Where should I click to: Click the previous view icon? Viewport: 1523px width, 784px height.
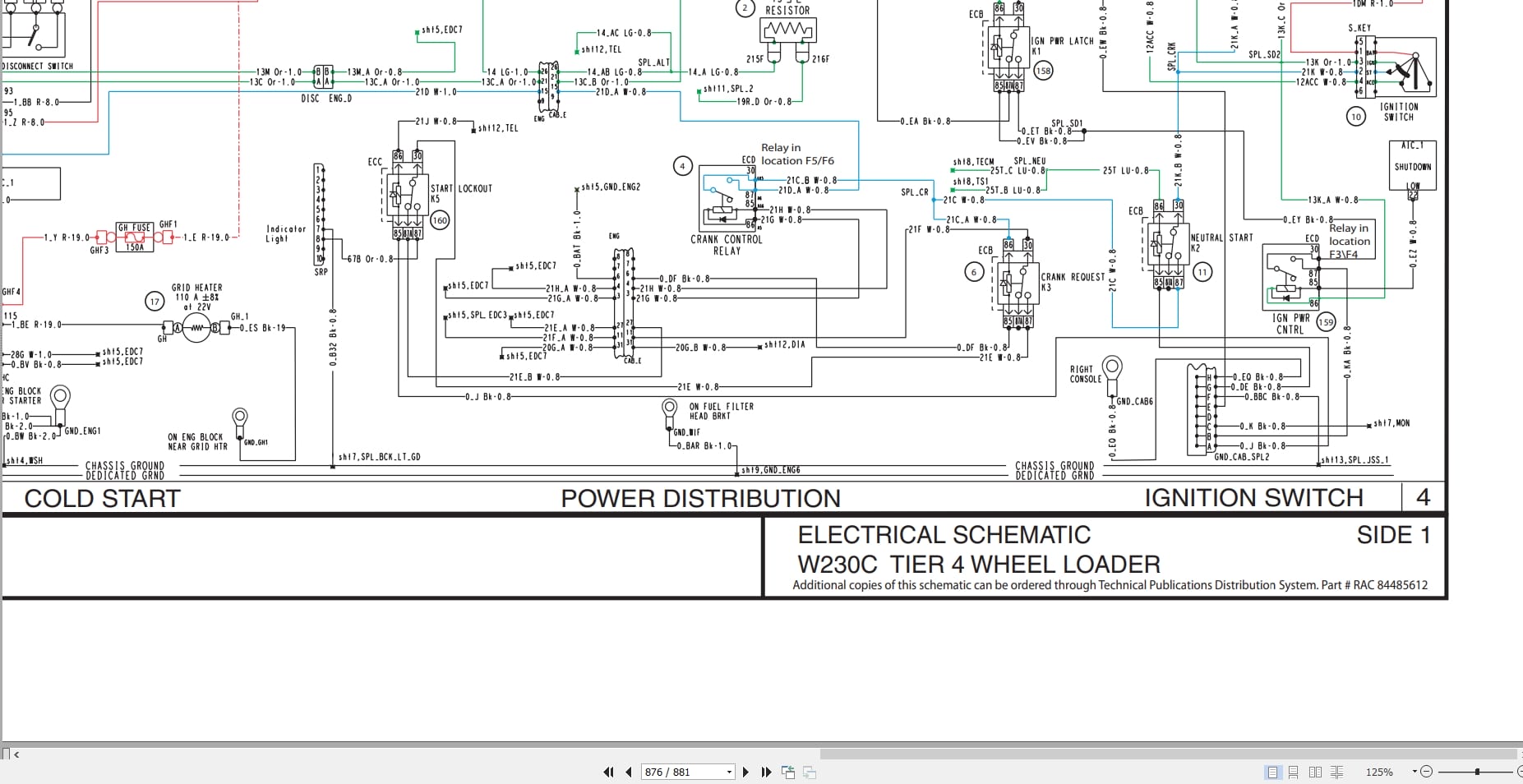[x=788, y=772]
